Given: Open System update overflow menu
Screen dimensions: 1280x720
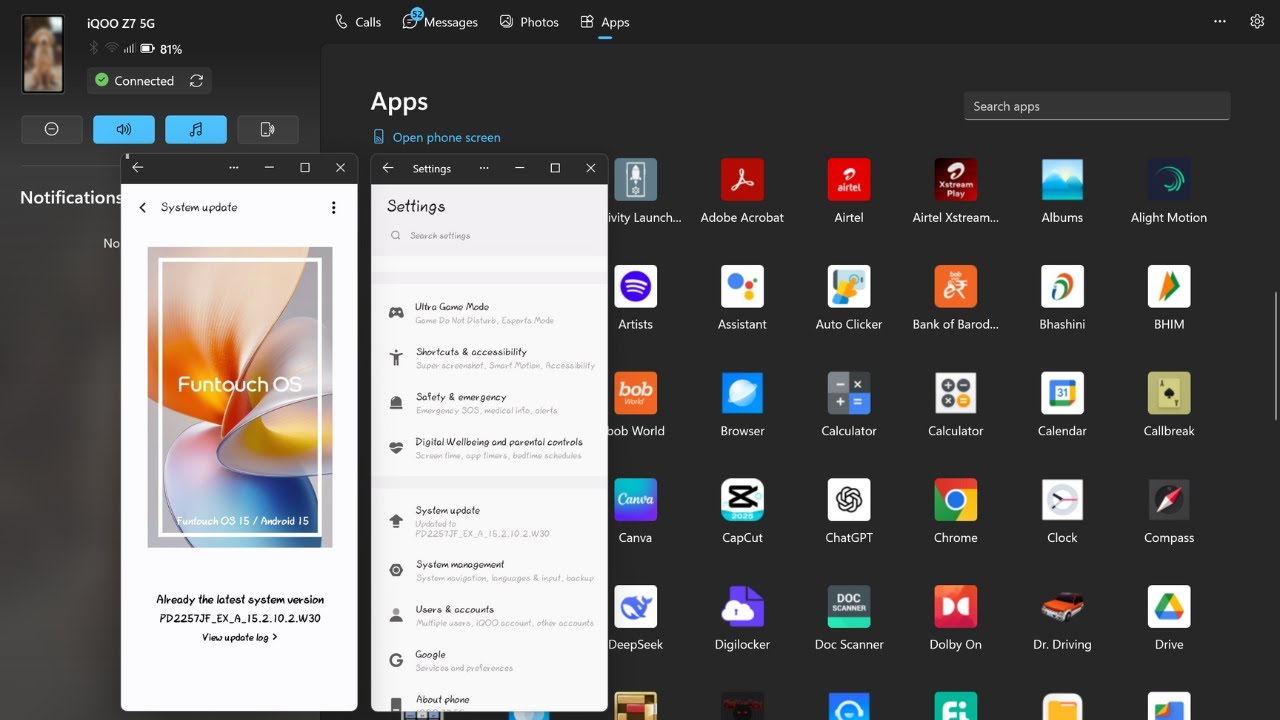Looking at the screenshot, I should 333,208.
